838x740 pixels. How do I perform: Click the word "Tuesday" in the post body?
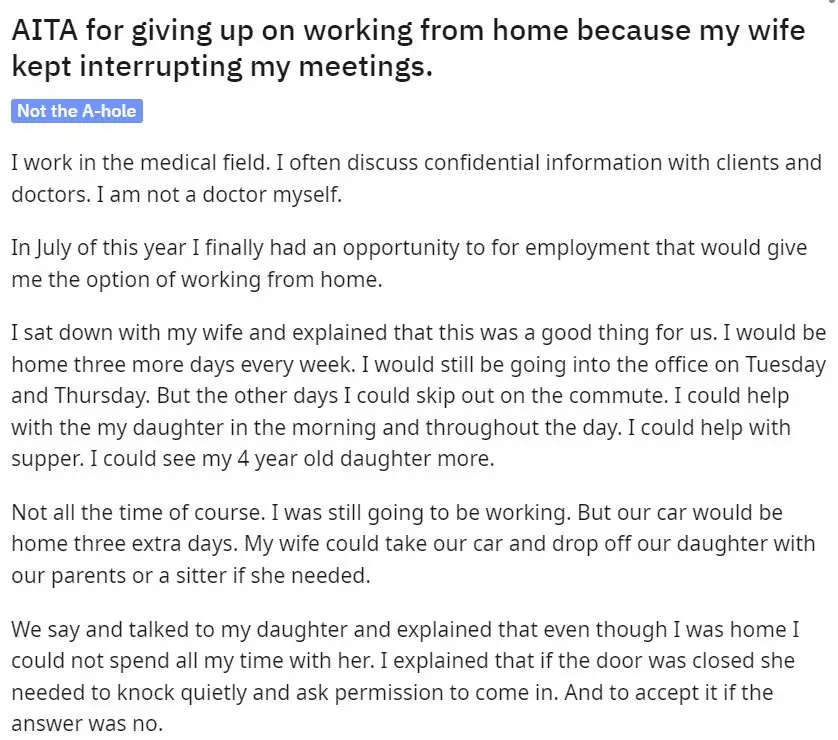click(x=786, y=365)
